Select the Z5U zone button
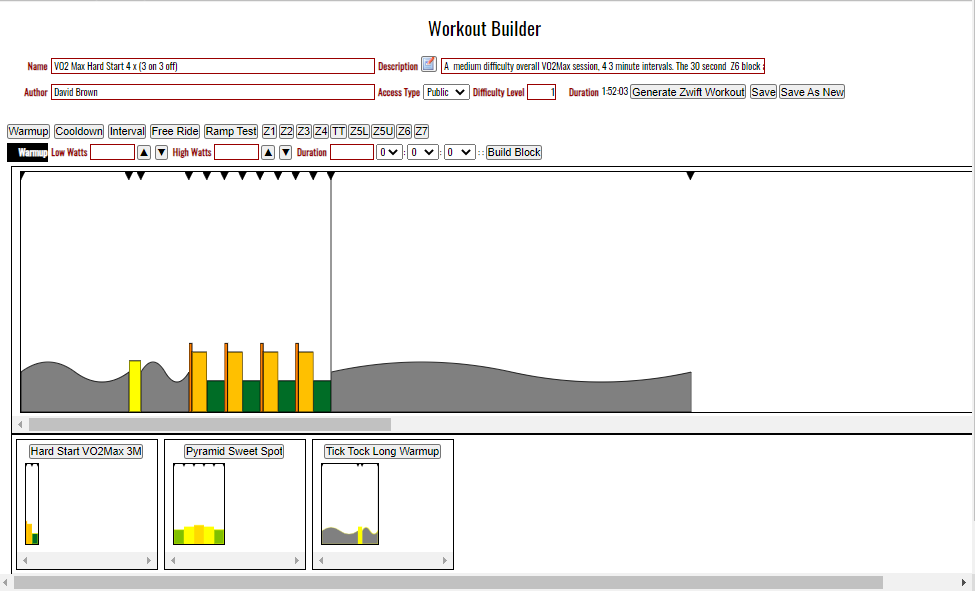 click(x=383, y=132)
